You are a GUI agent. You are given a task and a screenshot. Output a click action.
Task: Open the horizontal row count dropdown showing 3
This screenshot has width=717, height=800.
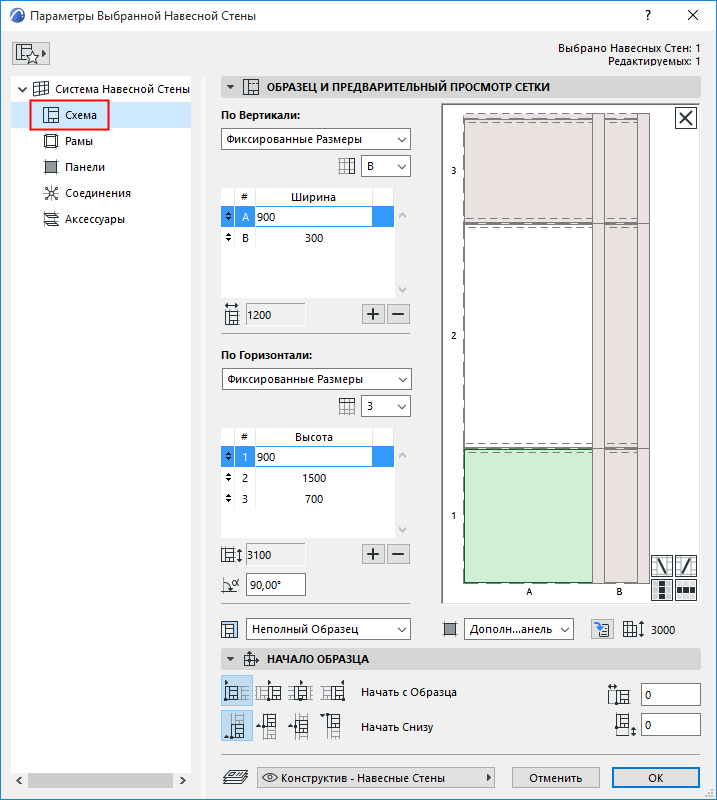[x=386, y=406]
